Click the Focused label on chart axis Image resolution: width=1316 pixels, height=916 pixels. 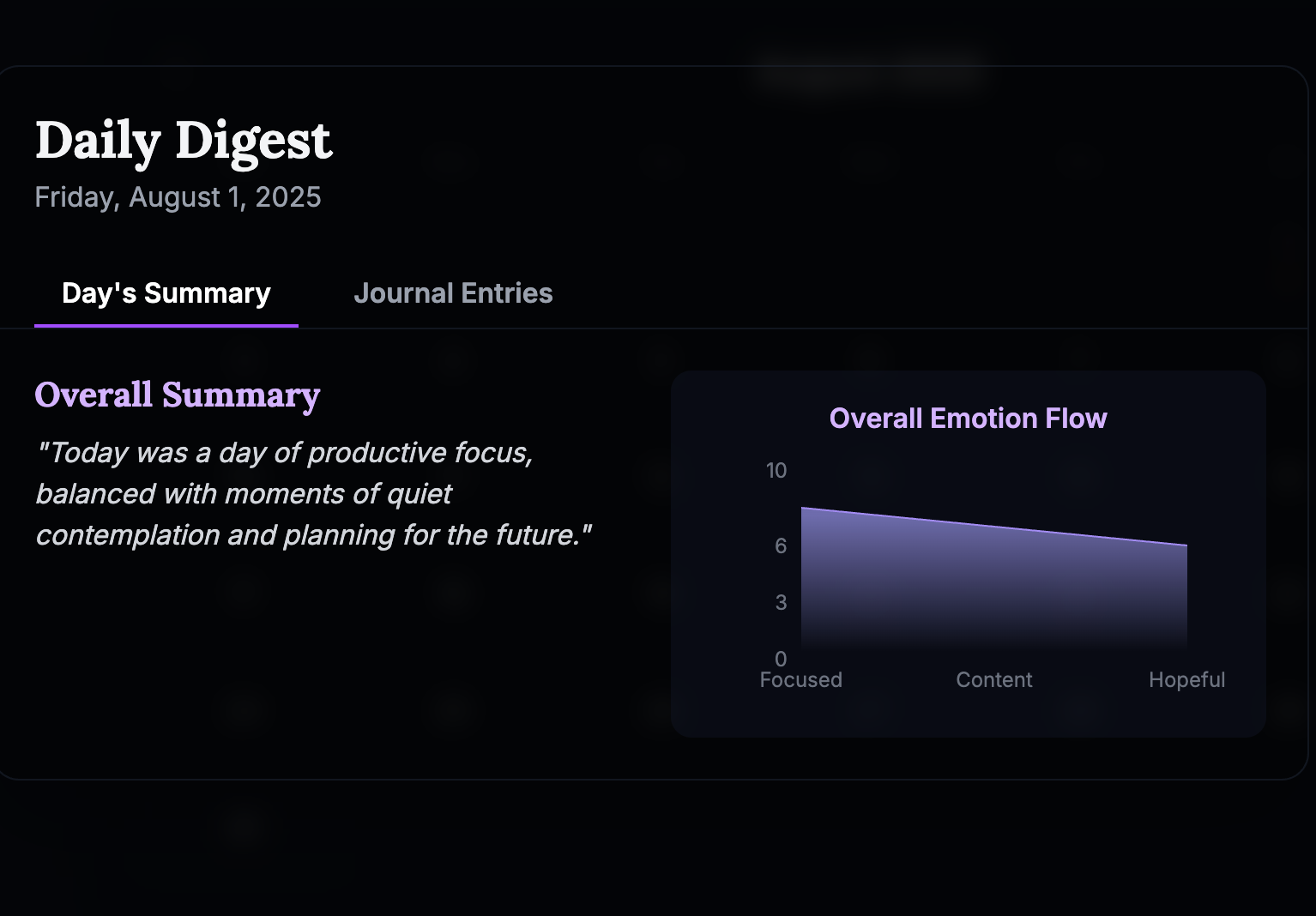click(801, 680)
